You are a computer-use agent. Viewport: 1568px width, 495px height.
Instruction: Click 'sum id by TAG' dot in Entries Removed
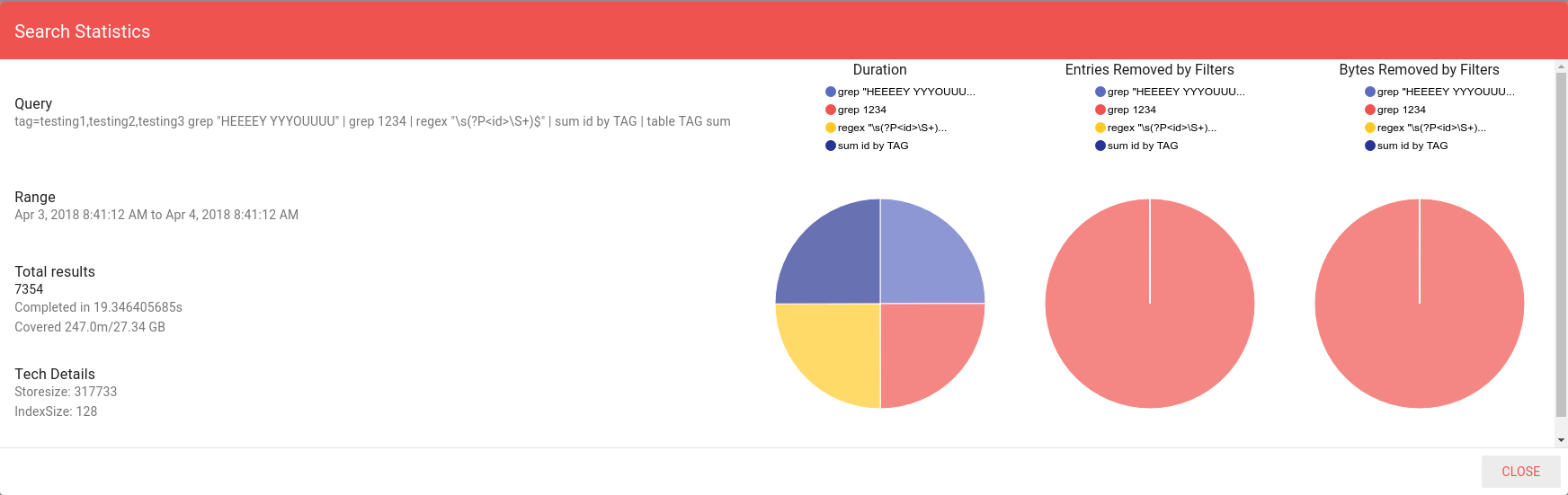coord(1100,146)
